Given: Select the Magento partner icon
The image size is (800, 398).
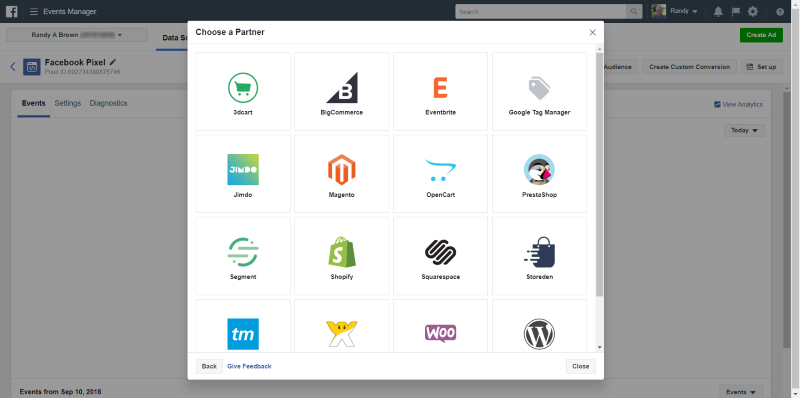Looking at the screenshot, I should [x=342, y=169].
